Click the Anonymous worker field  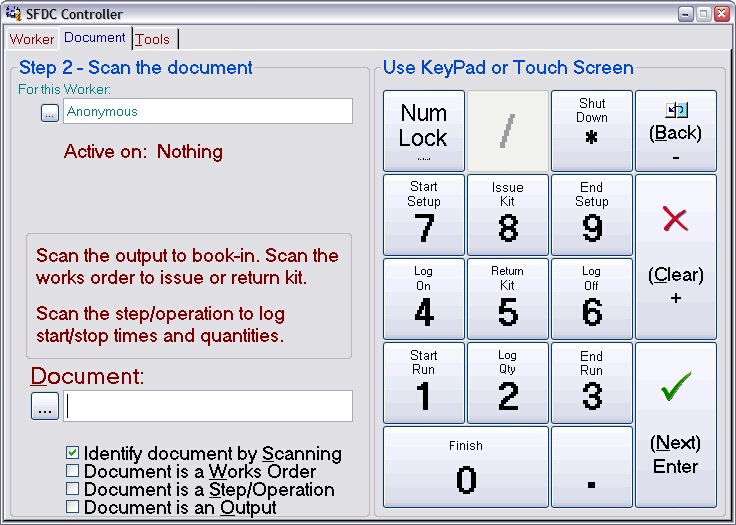click(x=207, y=111)
